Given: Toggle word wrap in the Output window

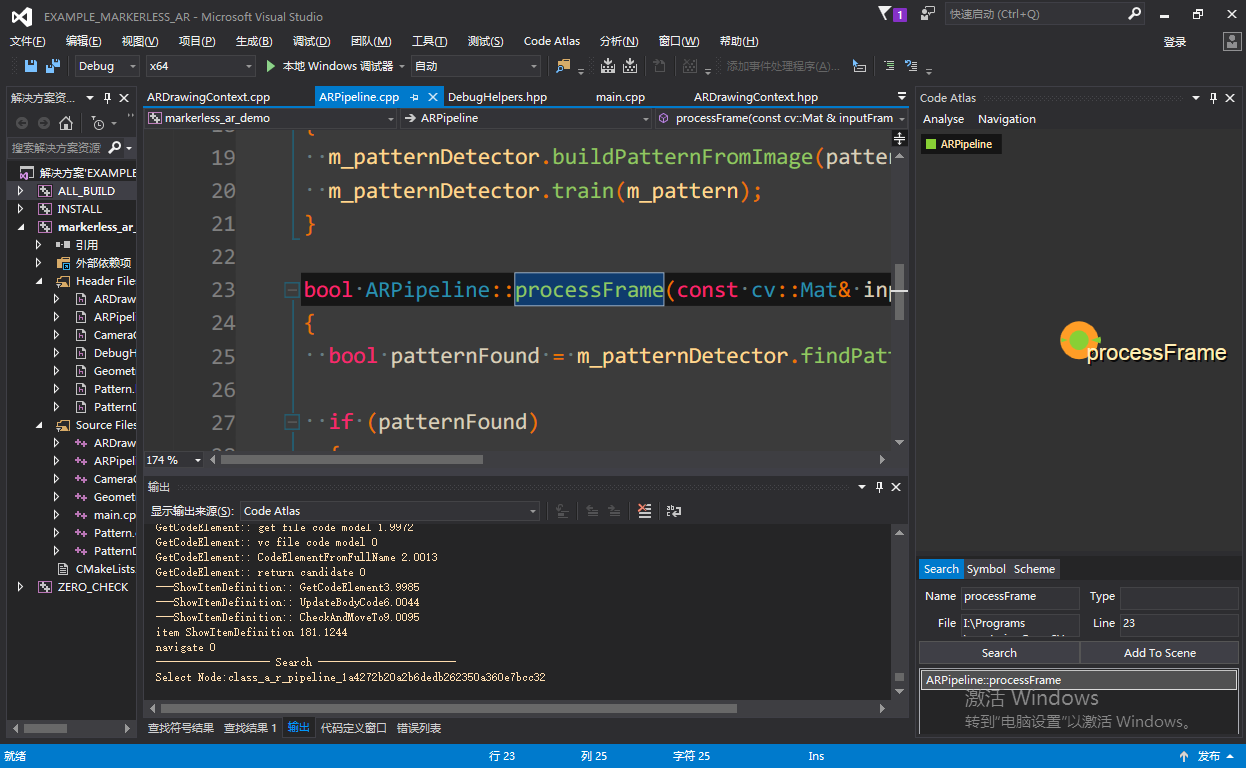Looking at the screenshot, I should pos(674,511).
